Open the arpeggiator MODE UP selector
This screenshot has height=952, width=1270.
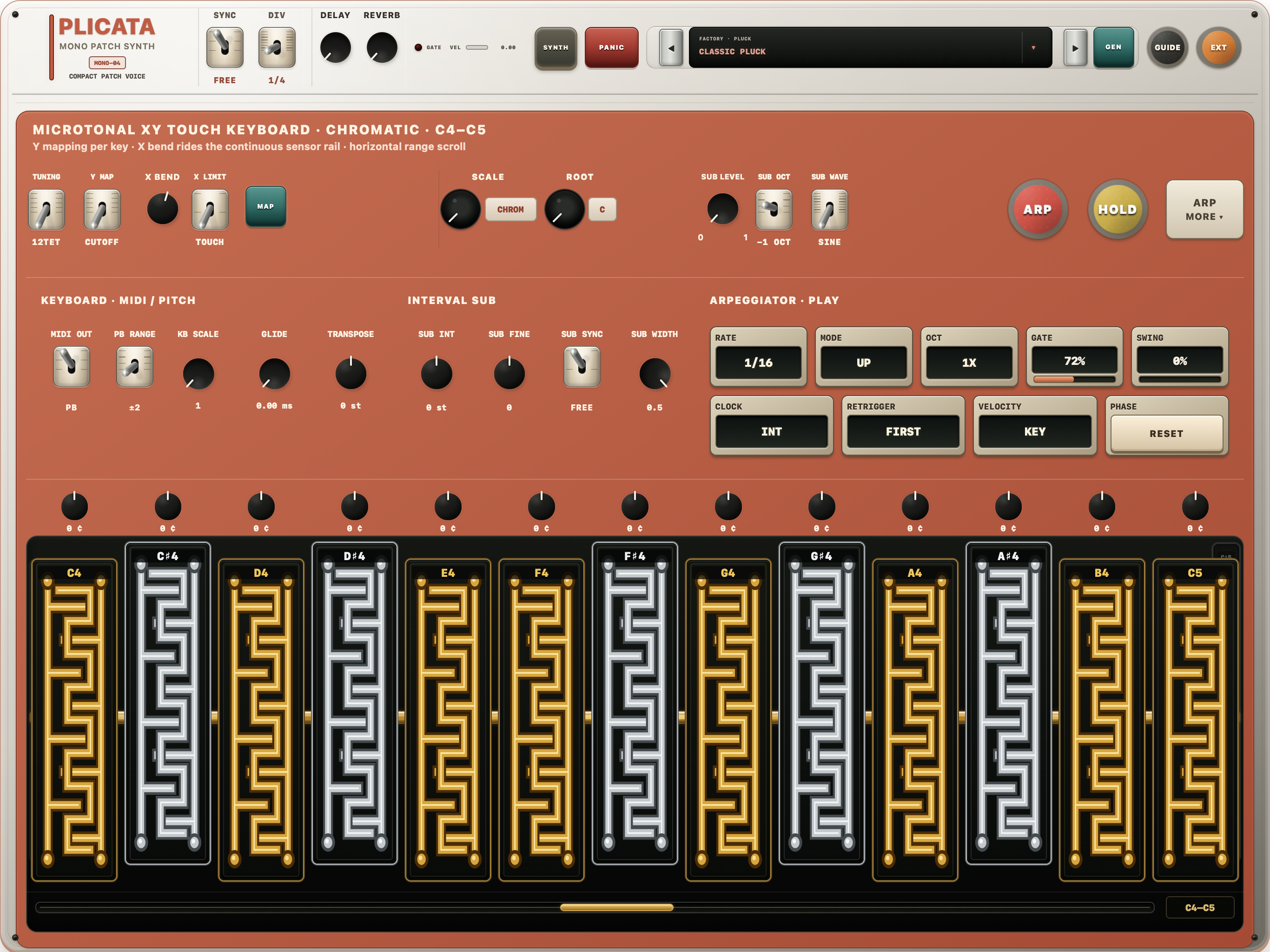pos(863,362)
